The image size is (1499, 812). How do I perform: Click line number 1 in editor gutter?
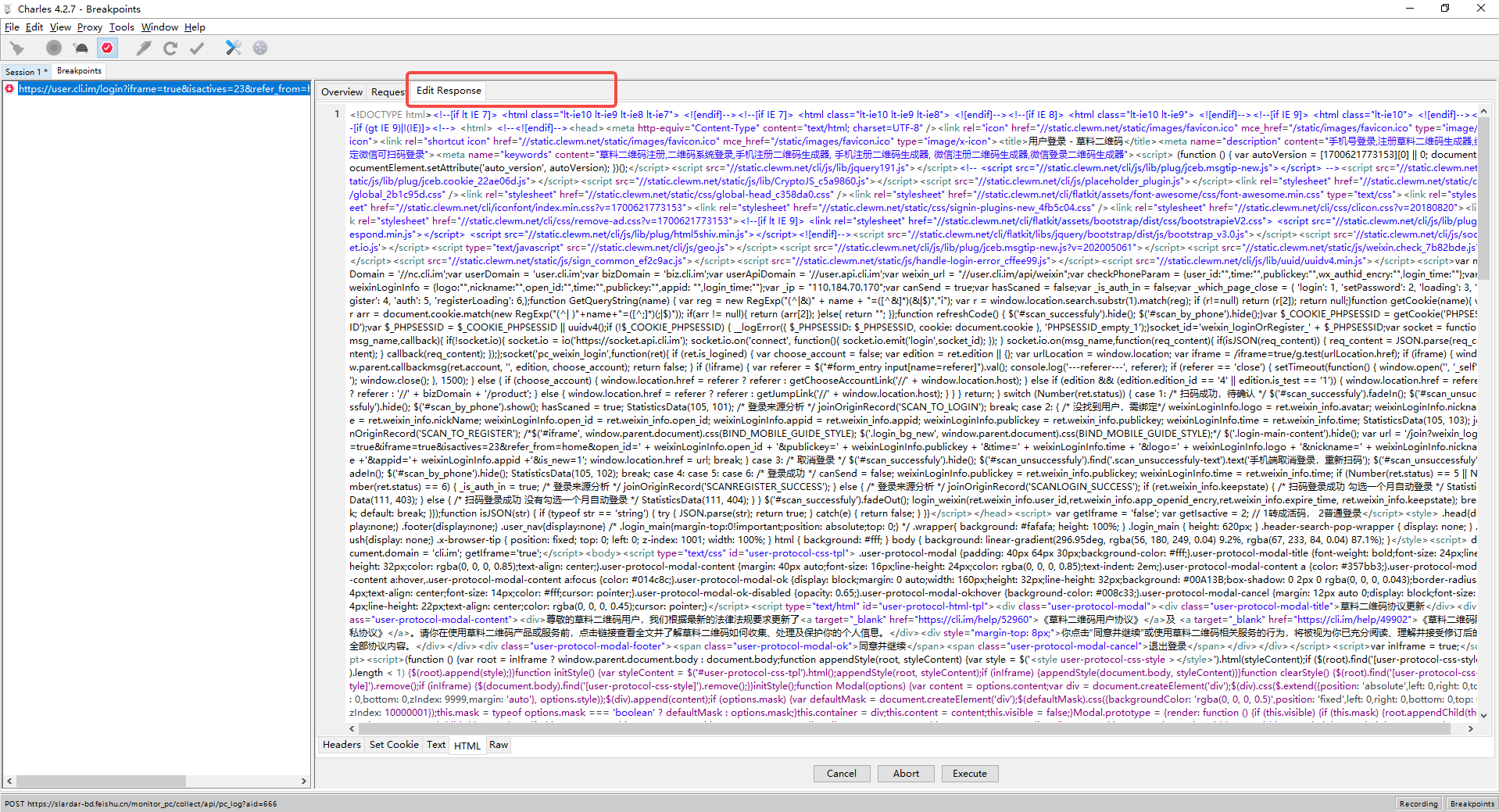pos(338,114)
